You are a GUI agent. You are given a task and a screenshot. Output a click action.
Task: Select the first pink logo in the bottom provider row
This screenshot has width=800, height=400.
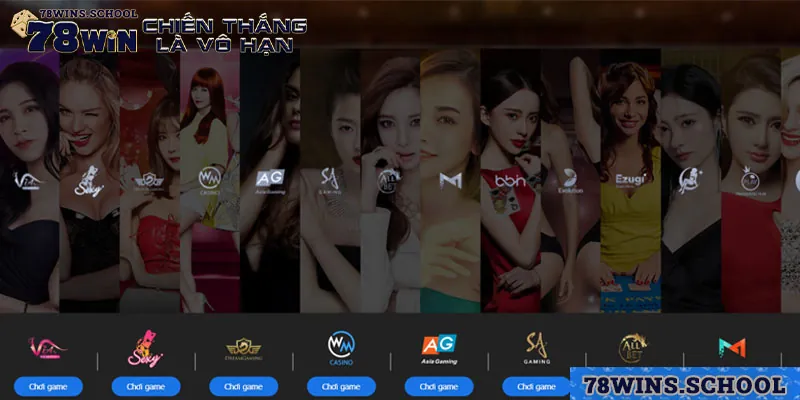[48, 348]
